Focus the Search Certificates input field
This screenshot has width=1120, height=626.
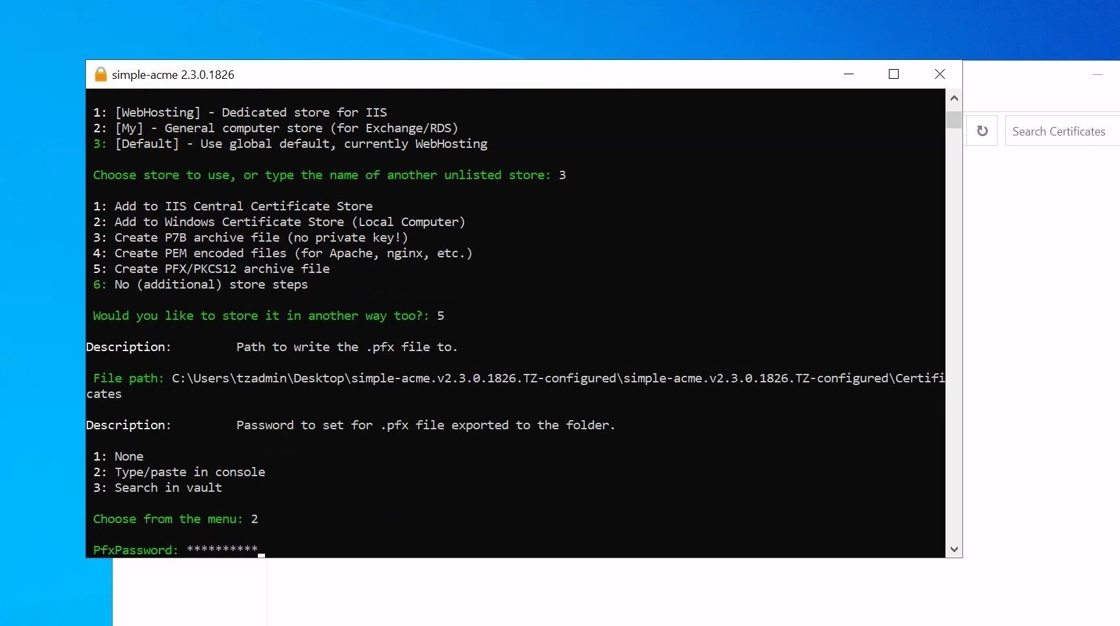click(x=1062, y=131)
